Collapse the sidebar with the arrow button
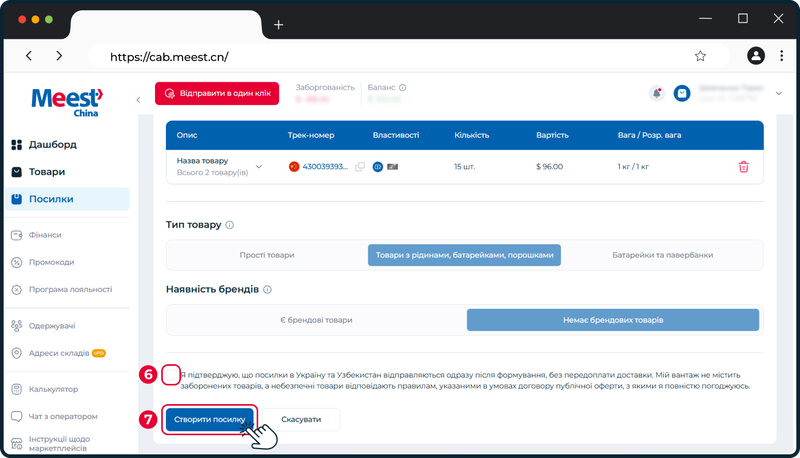This screenshot has width=800, height=458. pos(138,99)
